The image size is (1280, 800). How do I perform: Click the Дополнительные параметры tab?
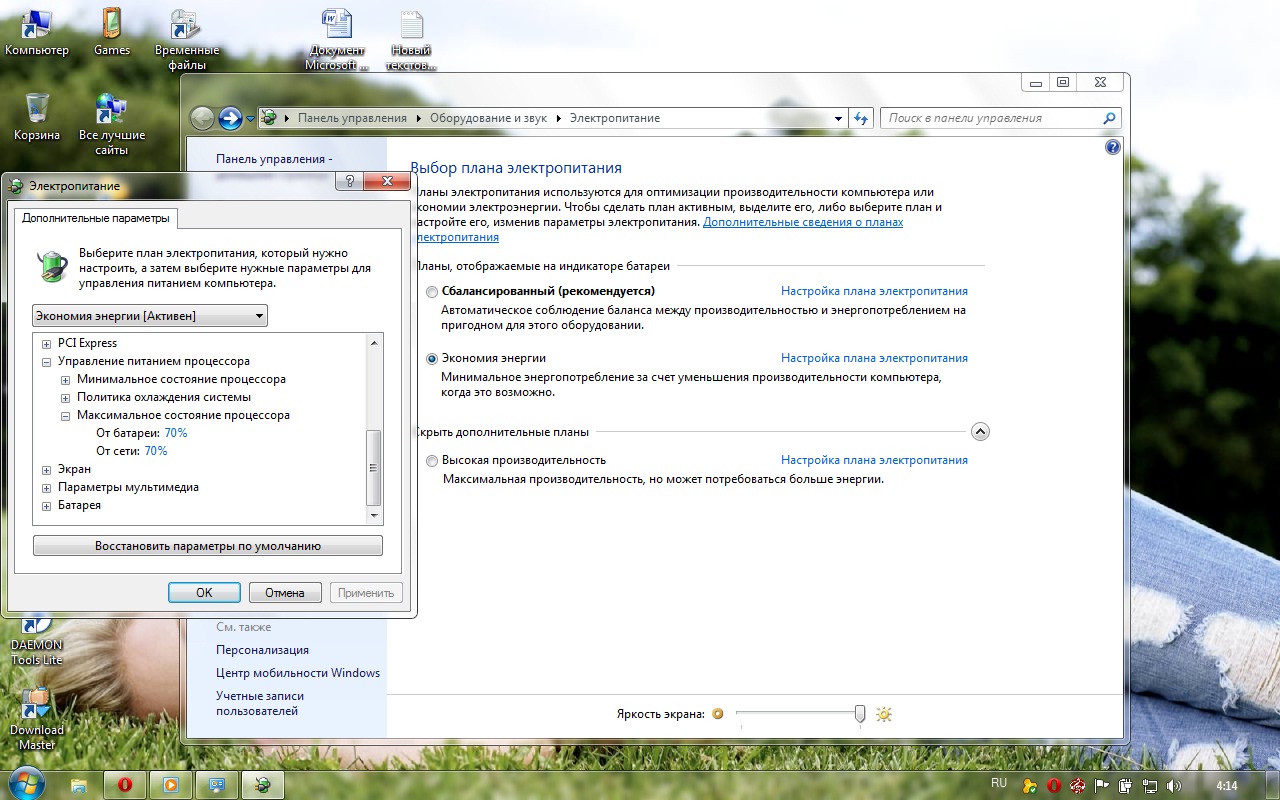click(x=96, y=218)
